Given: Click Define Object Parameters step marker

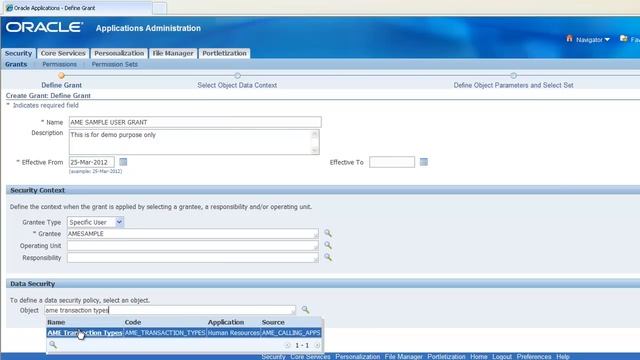Looking at the screenshot, I should [x=513, y=76].
